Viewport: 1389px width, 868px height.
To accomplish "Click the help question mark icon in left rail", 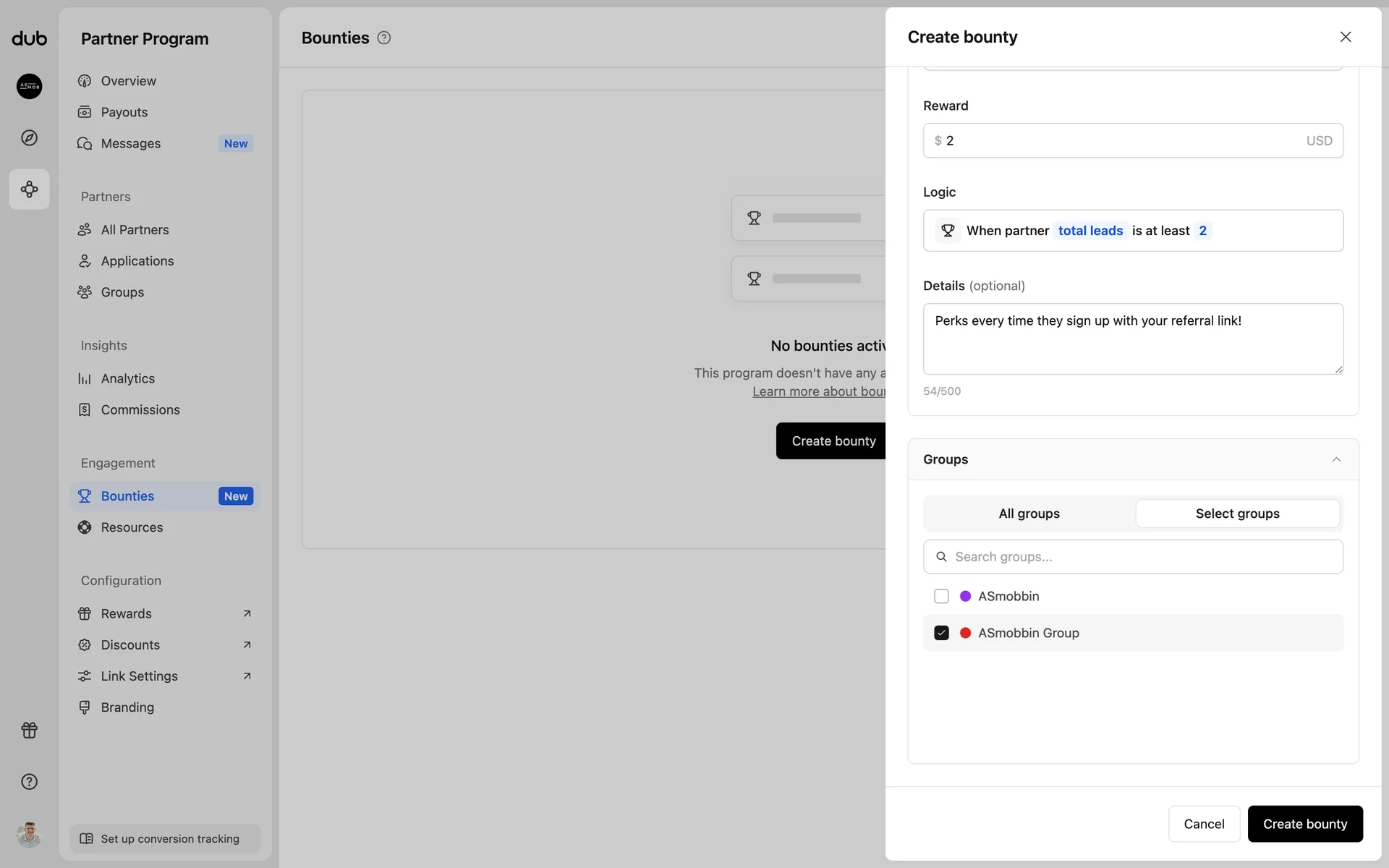I will (x=29, y=781).
